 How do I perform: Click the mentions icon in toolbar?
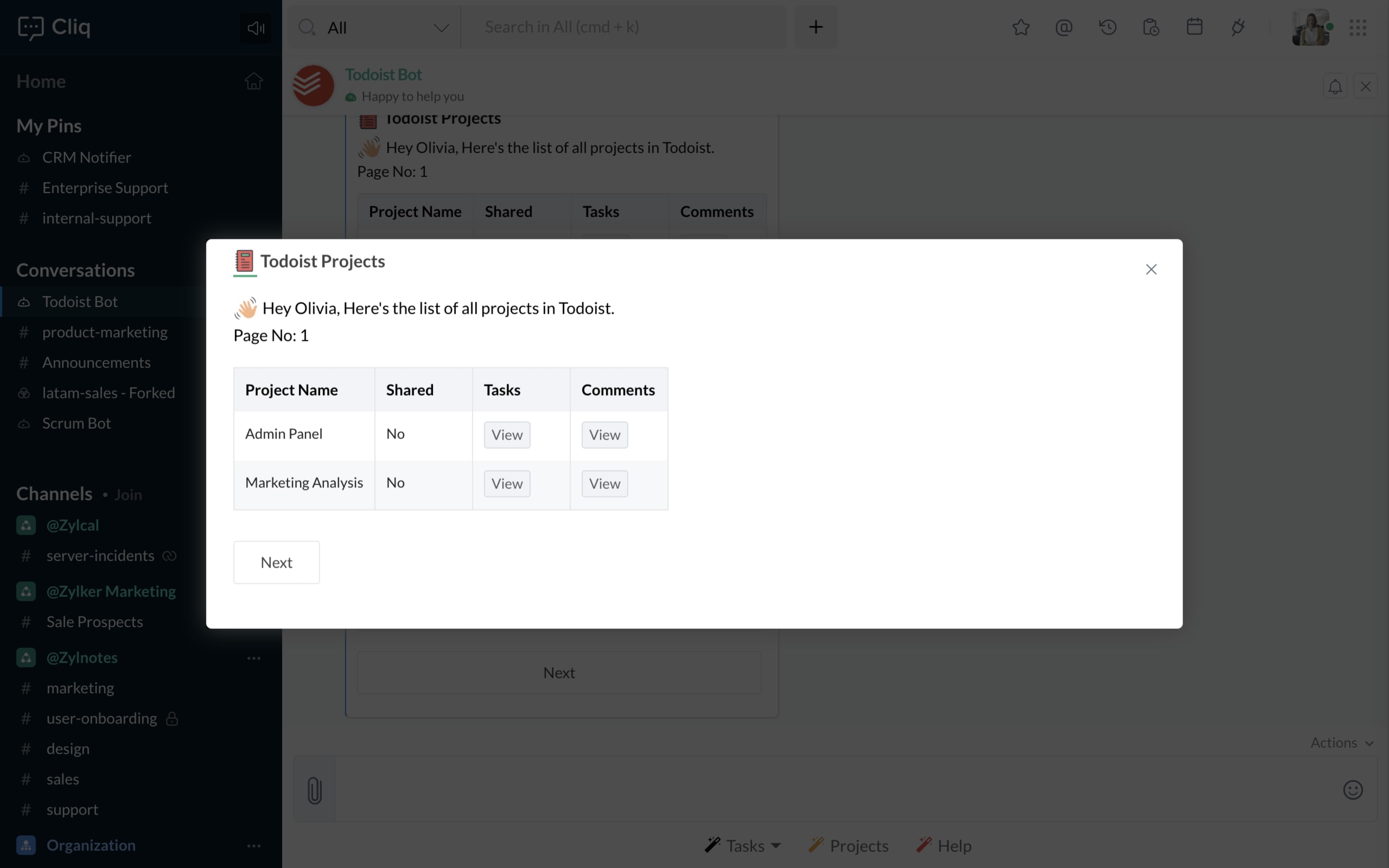point(1064,27)
